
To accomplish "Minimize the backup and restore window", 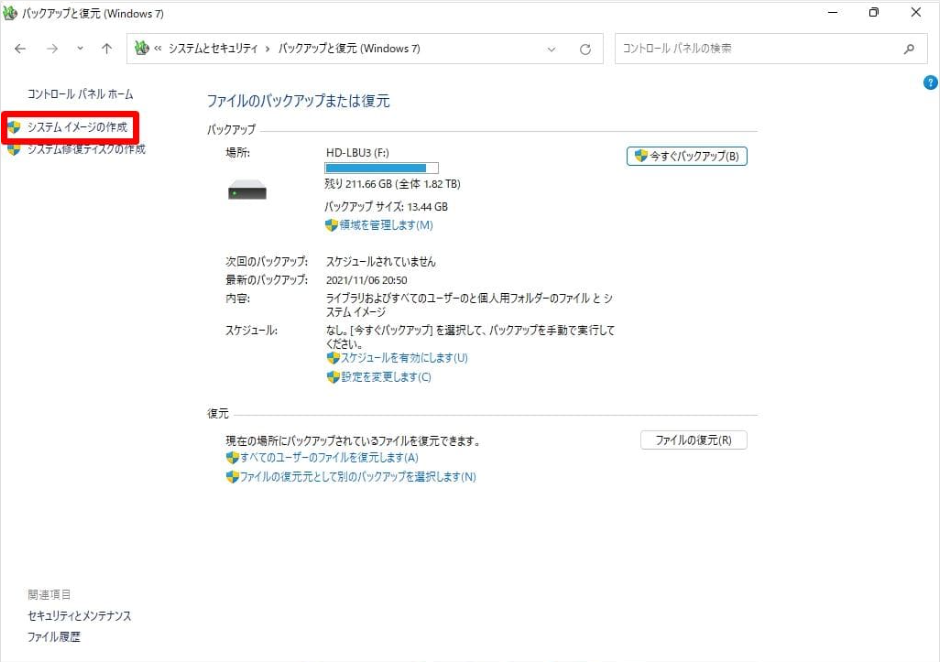I will tap(833, 12).
